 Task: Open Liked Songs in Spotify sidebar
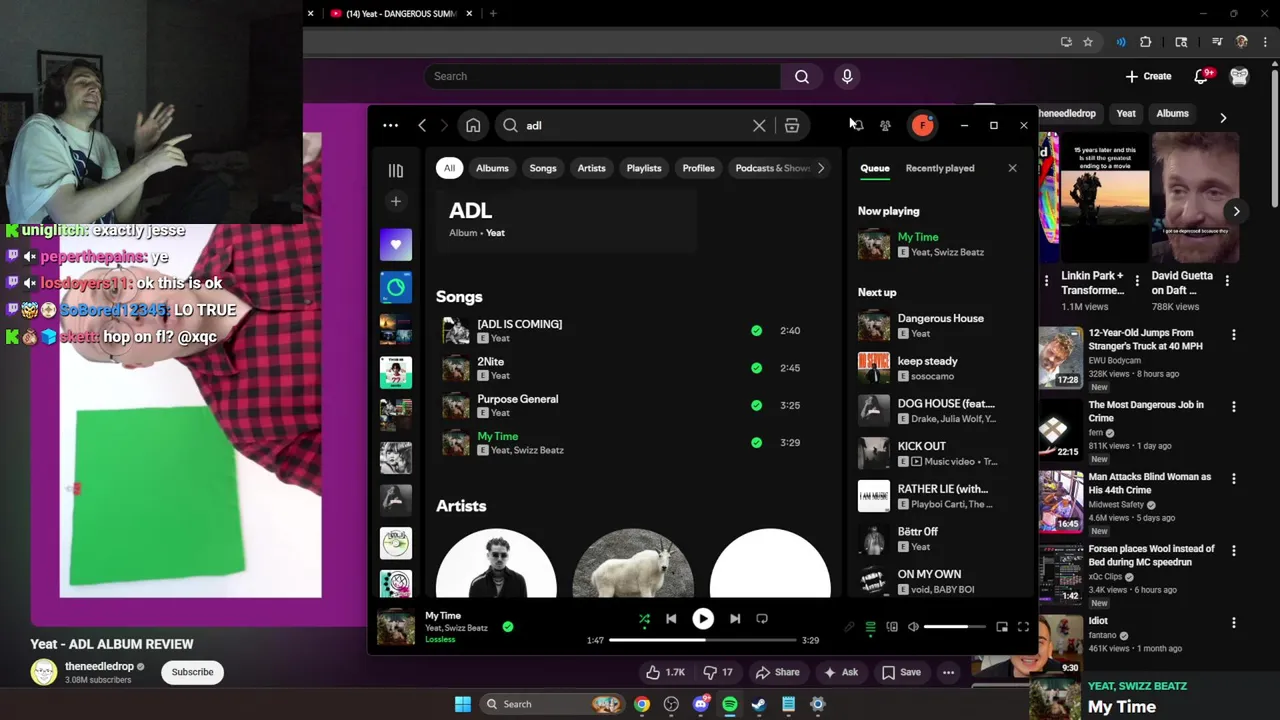[x=396, y=245]
